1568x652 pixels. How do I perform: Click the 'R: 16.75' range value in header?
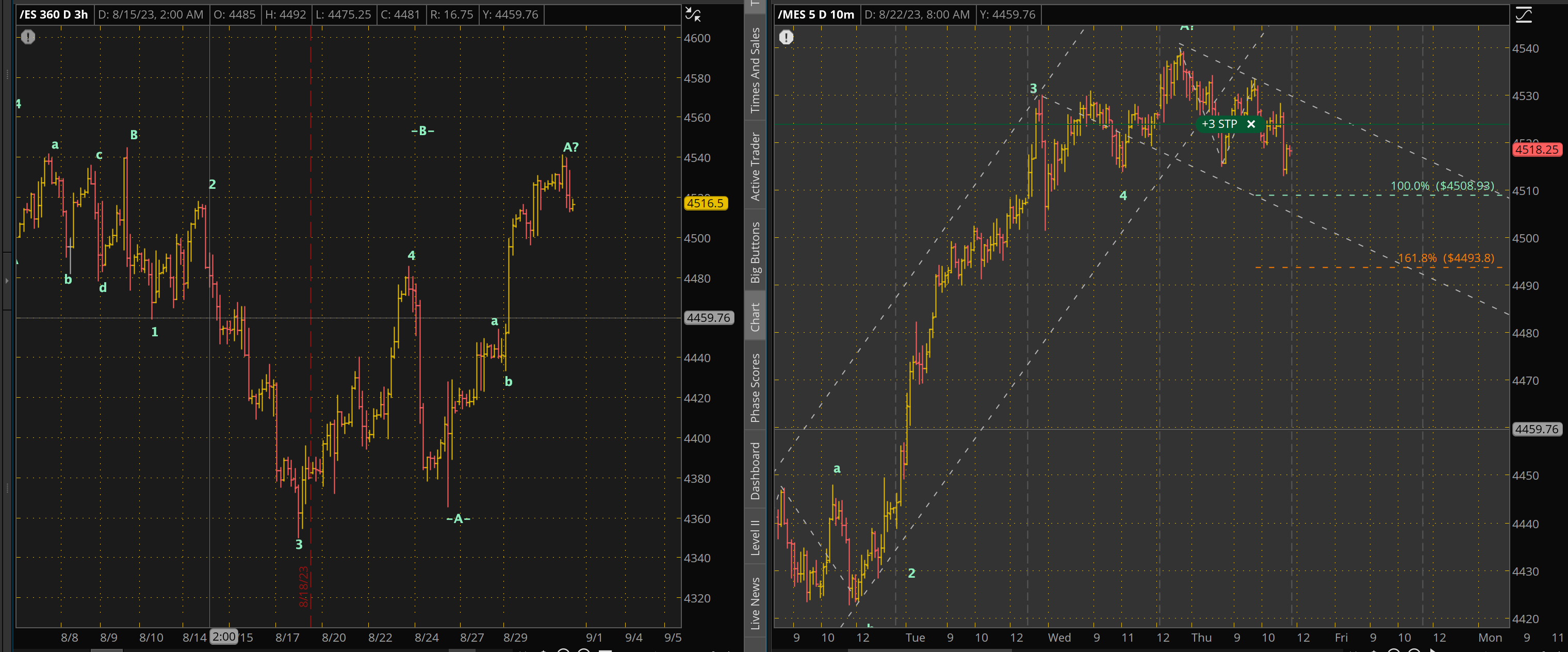tap(452, 14)
